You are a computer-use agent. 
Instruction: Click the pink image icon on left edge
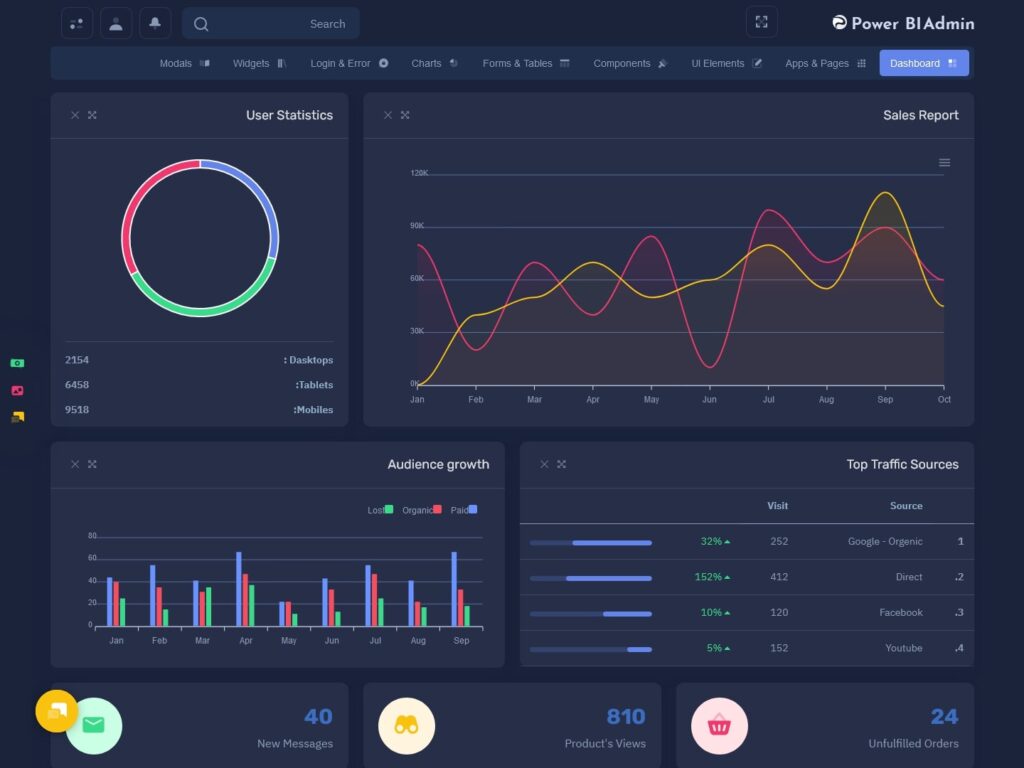point(17,390)
